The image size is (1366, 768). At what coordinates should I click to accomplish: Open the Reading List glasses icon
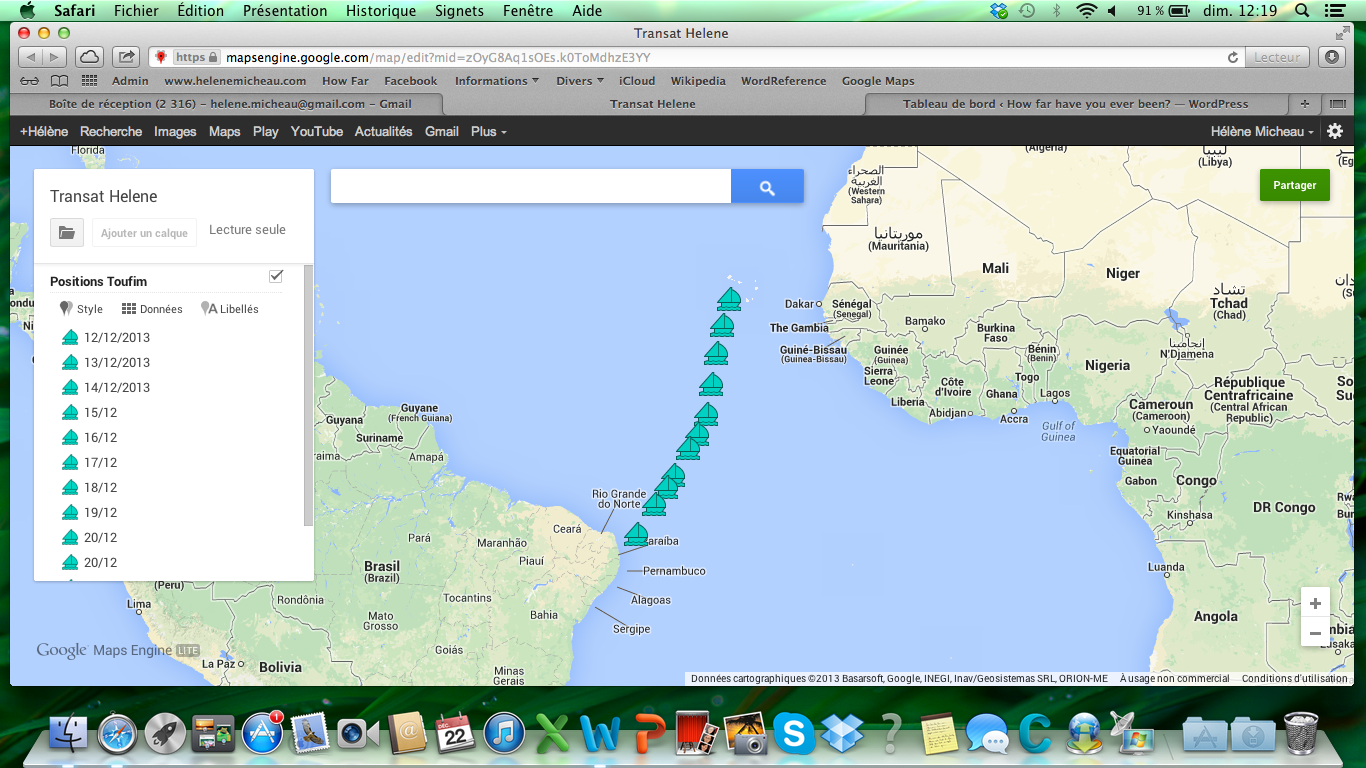(x=30, y=81)
